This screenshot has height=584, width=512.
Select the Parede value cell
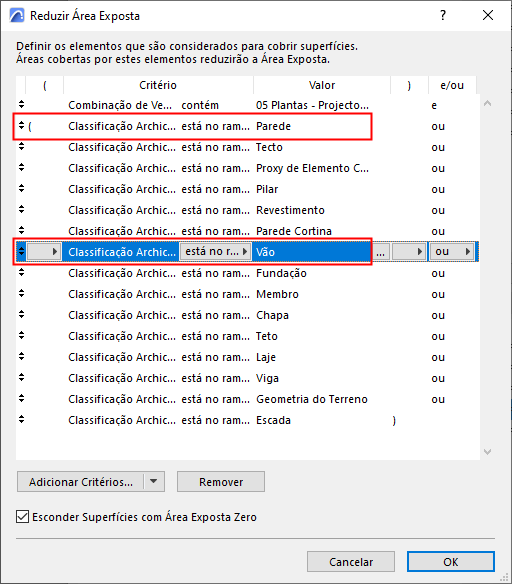pos(273,126)
